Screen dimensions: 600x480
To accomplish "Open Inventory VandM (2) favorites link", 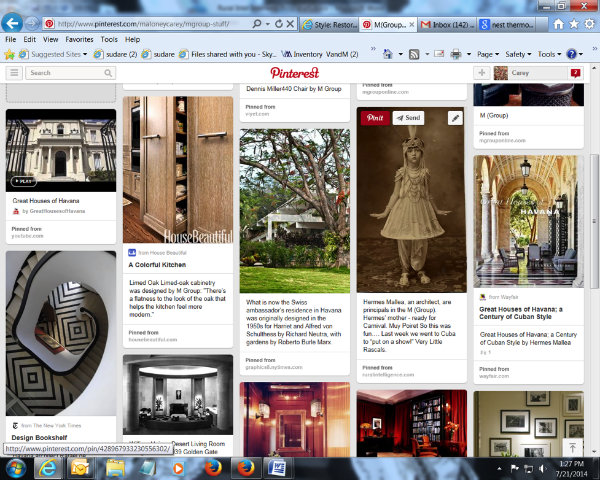I will (x=320, y=54).
